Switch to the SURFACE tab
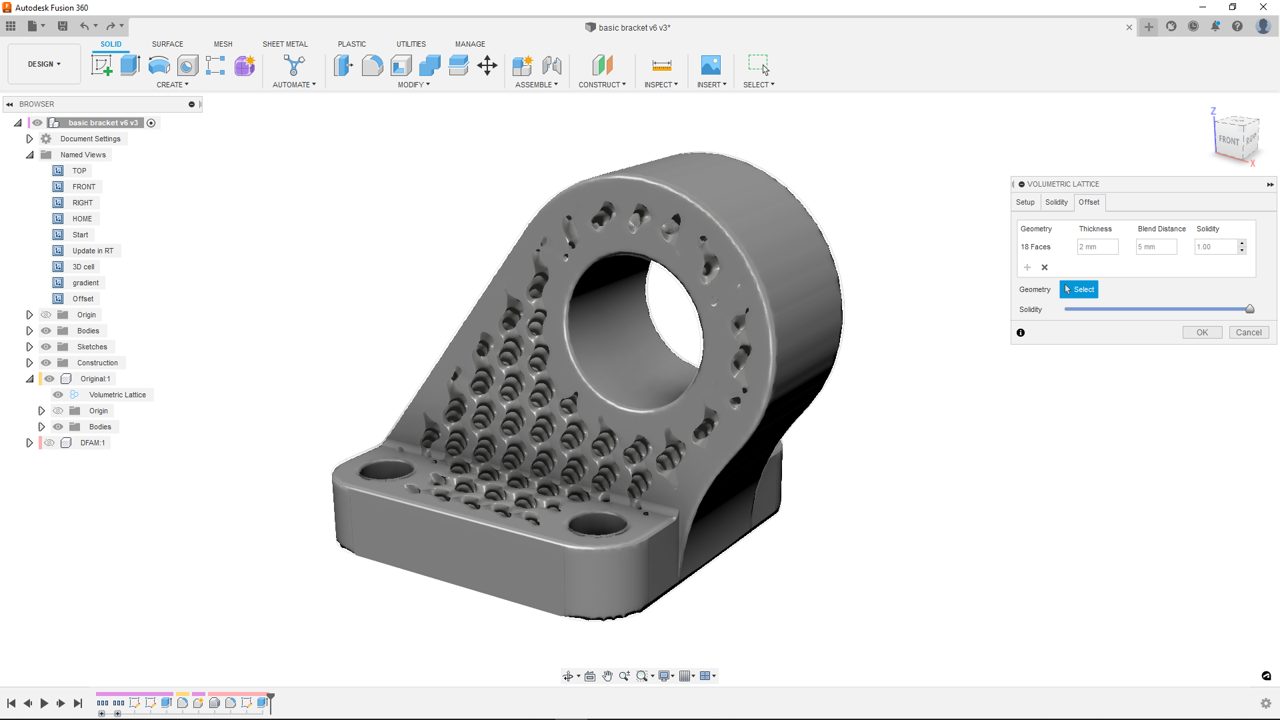Image resolution: width=1280 pixels, height=720 pixels. click(167, 44)
